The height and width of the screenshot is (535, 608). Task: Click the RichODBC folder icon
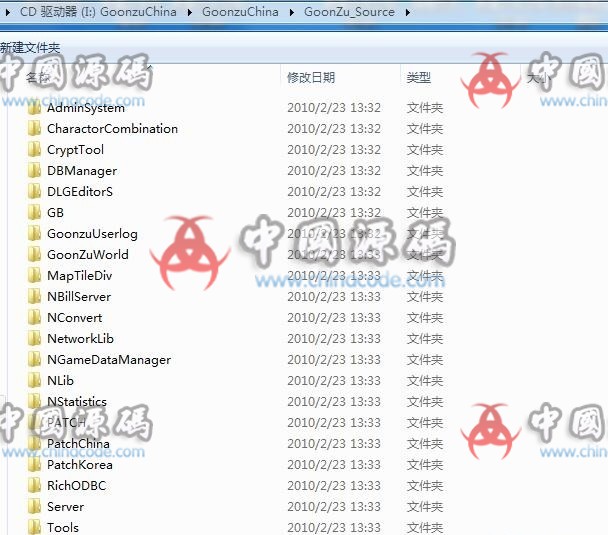click(34, 486)
